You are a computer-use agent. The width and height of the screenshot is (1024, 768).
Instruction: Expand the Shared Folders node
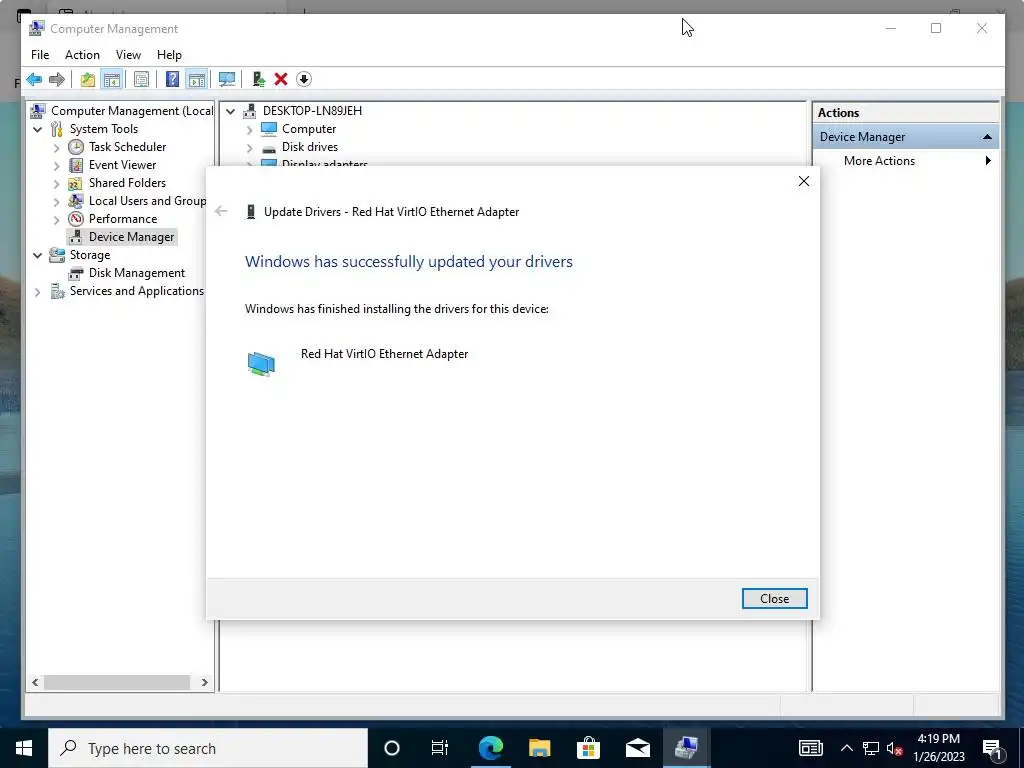tap(57, 184)
